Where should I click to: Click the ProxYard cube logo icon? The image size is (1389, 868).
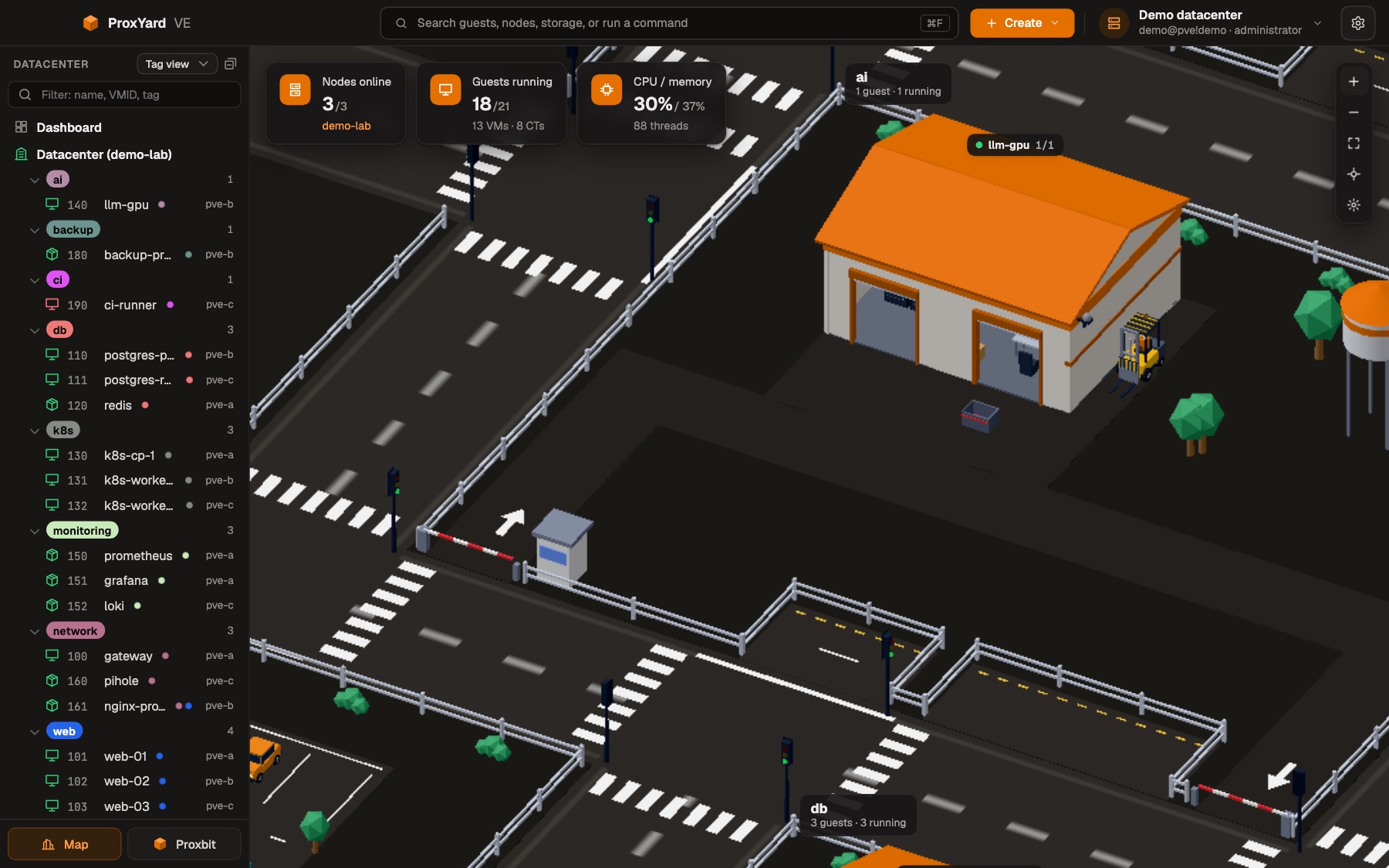[90, 23]
